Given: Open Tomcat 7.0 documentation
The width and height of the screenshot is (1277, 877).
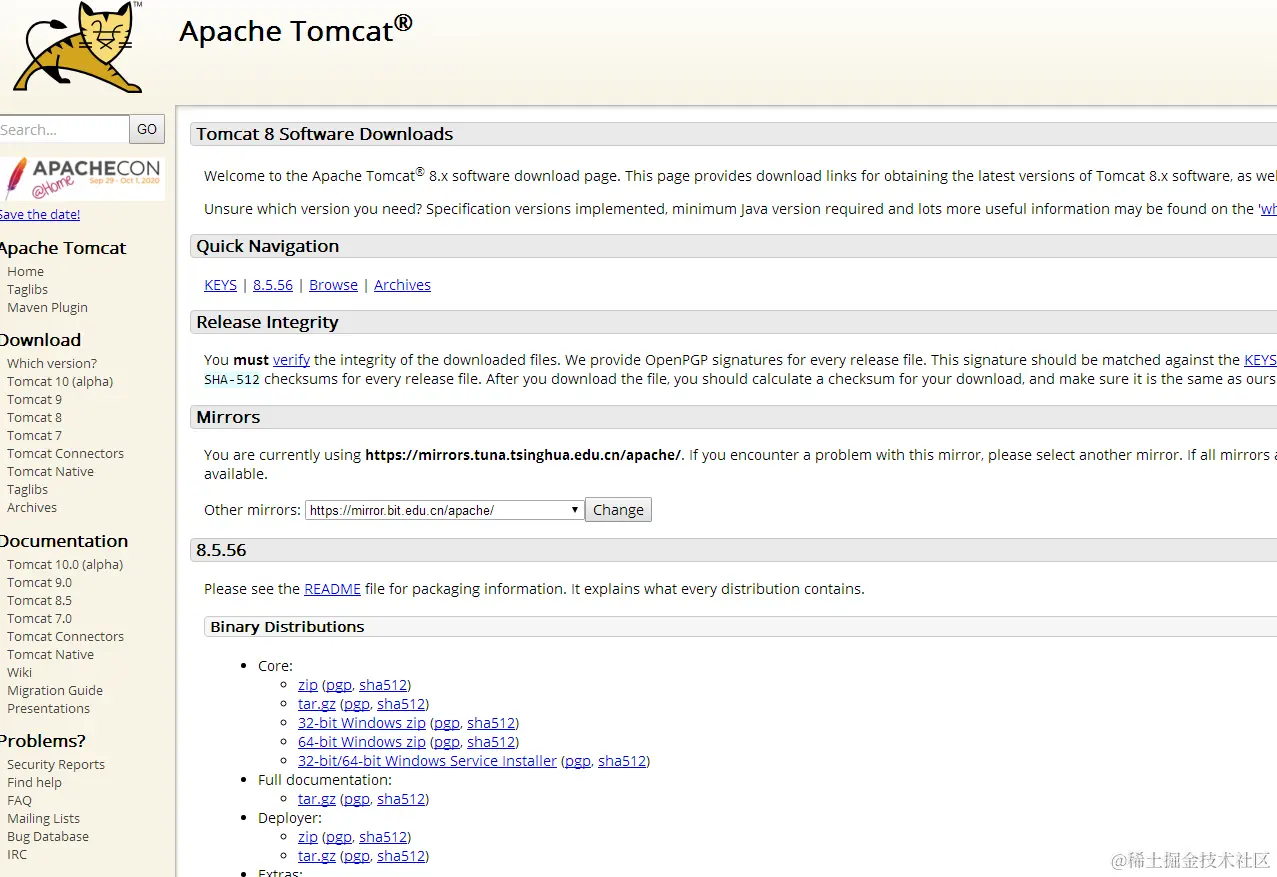Looking at the screenshot, I should [39, 618].
